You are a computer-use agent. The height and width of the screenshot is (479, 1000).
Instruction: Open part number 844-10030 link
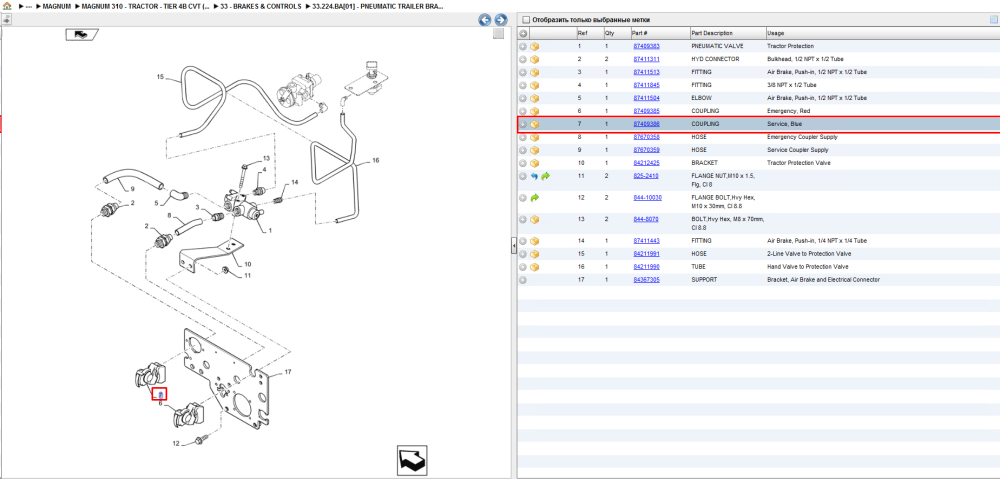pyautogui.click(x=647, y=198)
